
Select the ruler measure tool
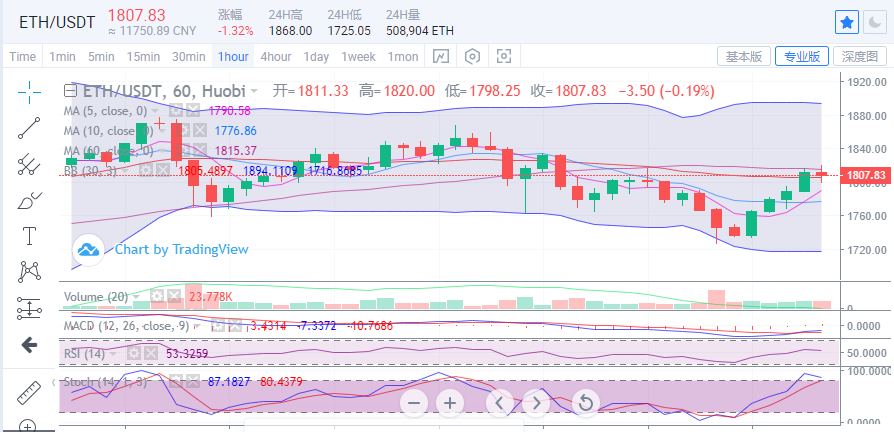pos(28,392)
